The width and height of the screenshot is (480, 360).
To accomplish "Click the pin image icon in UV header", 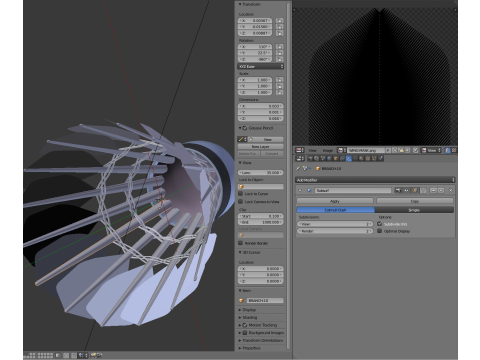I will click(x=415, y=150).
